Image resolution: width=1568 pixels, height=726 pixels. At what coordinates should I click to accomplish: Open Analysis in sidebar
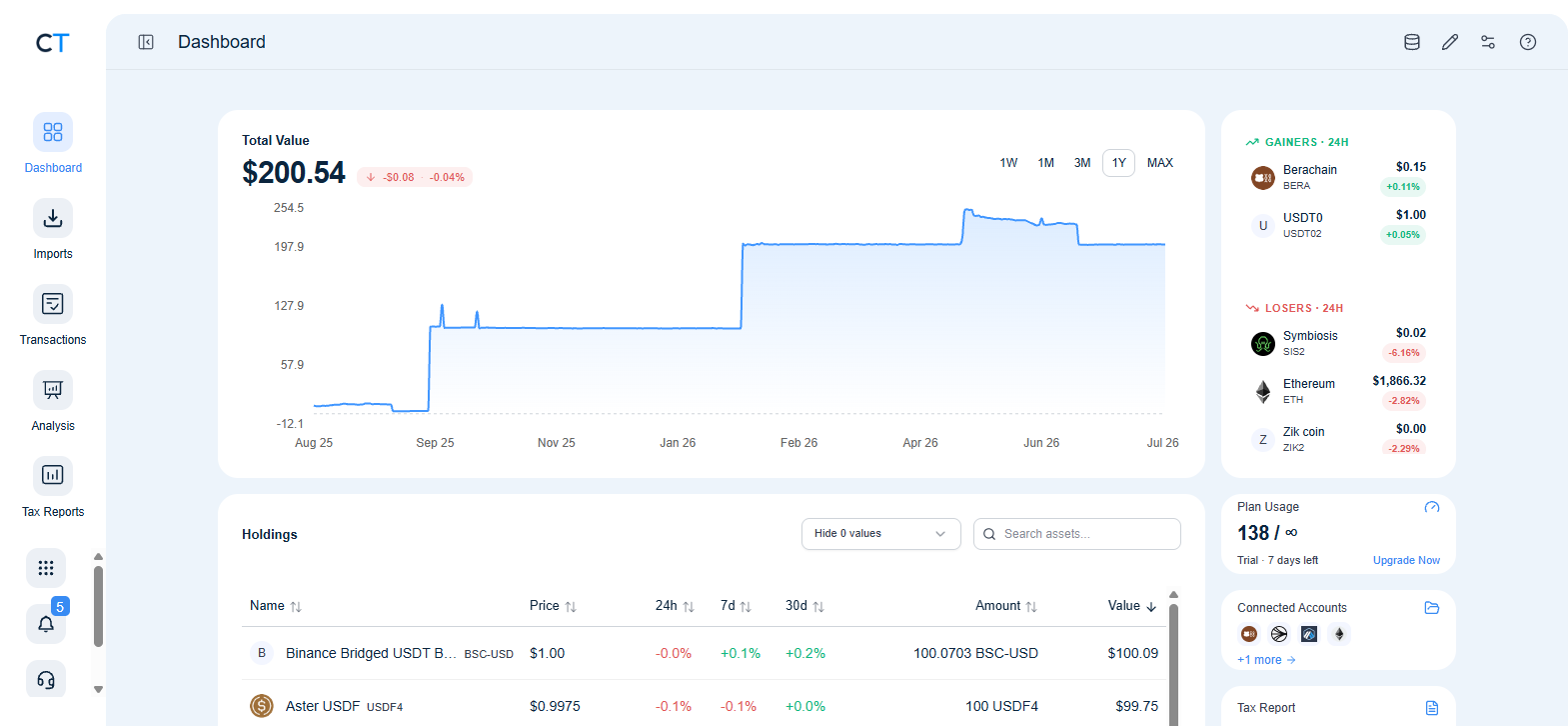53,402
